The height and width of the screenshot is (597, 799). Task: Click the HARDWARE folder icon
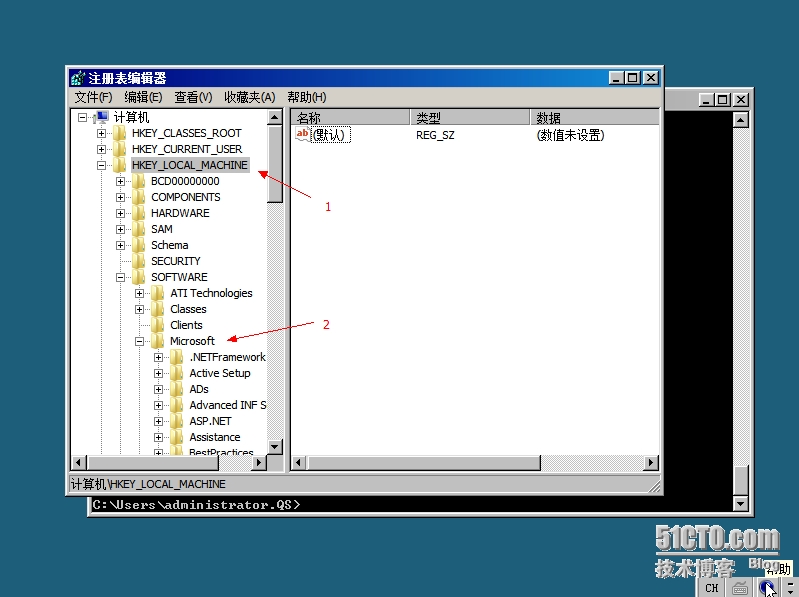tap(139, 213)
